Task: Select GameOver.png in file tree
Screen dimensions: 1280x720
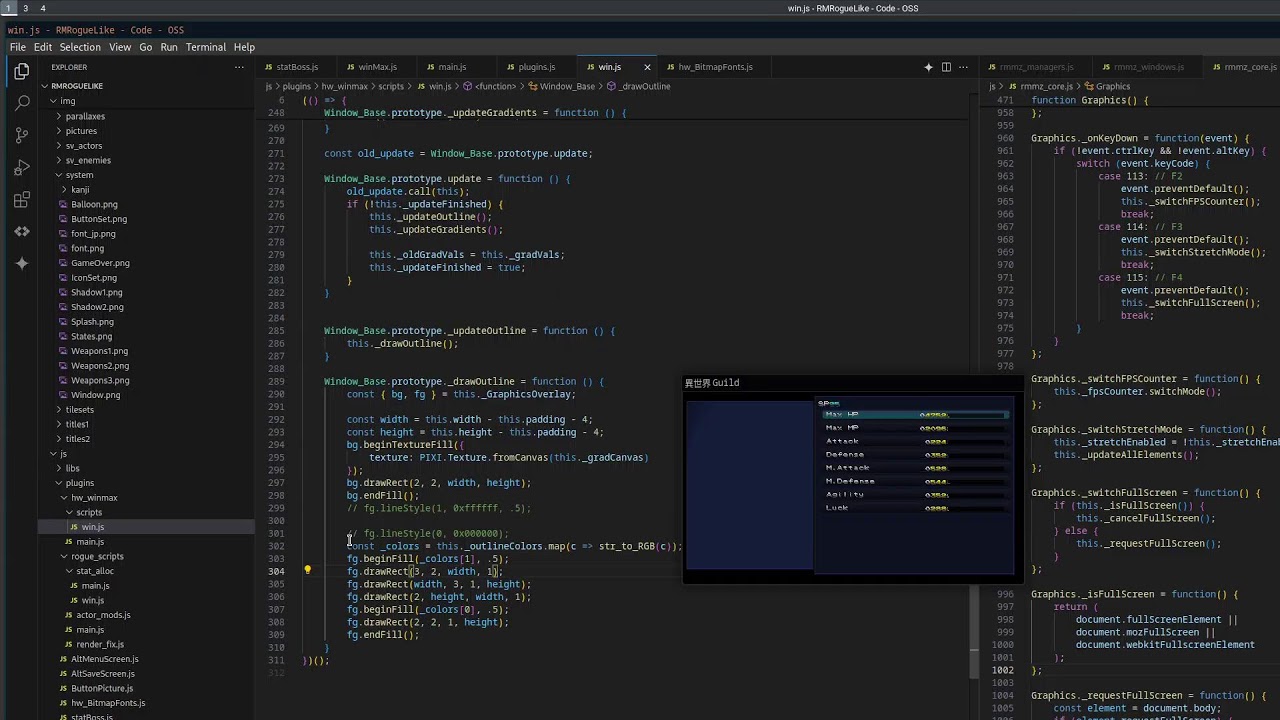Action: coord(100,263)
